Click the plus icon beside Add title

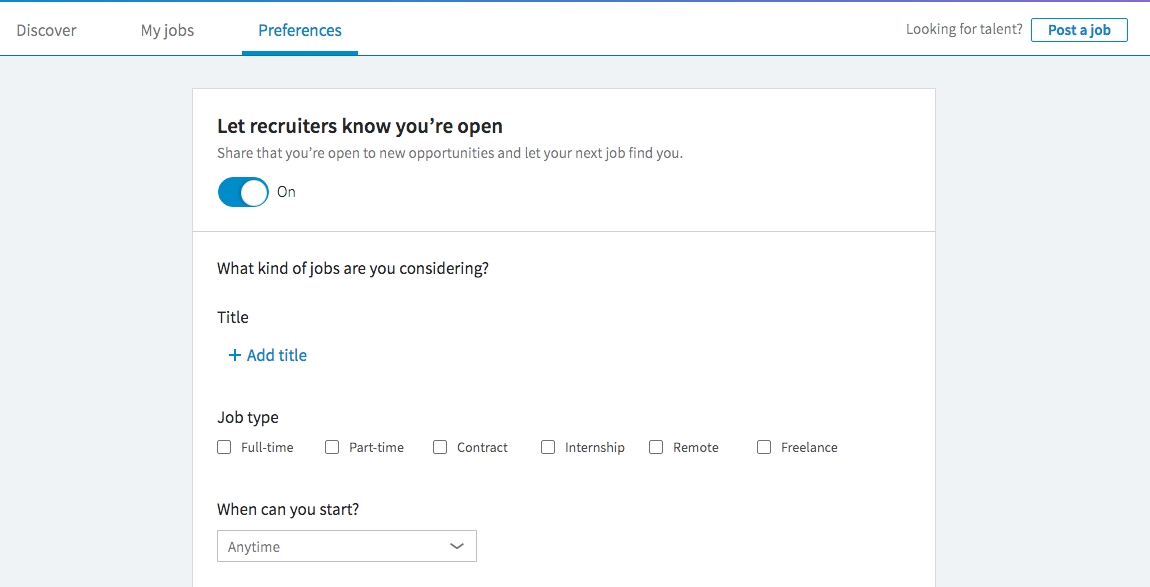point(235,355)
